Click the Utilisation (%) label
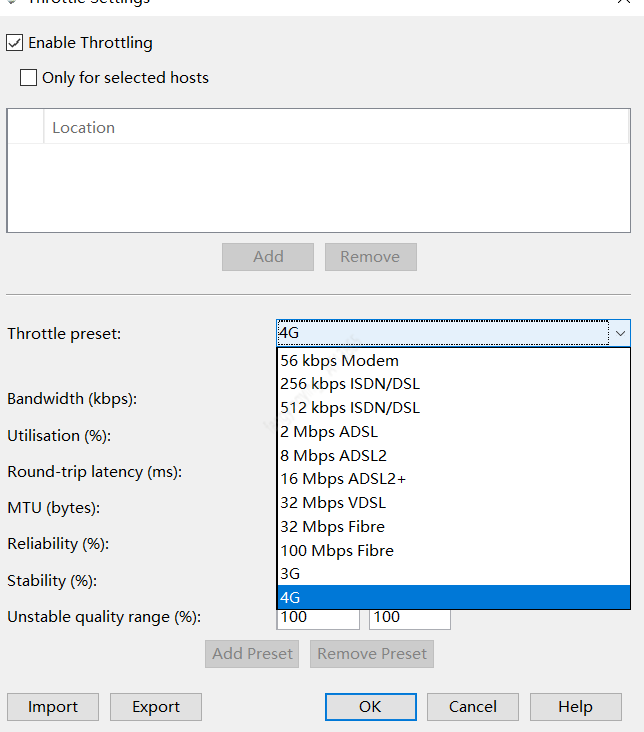644x732 pixels. pos(59,436)
